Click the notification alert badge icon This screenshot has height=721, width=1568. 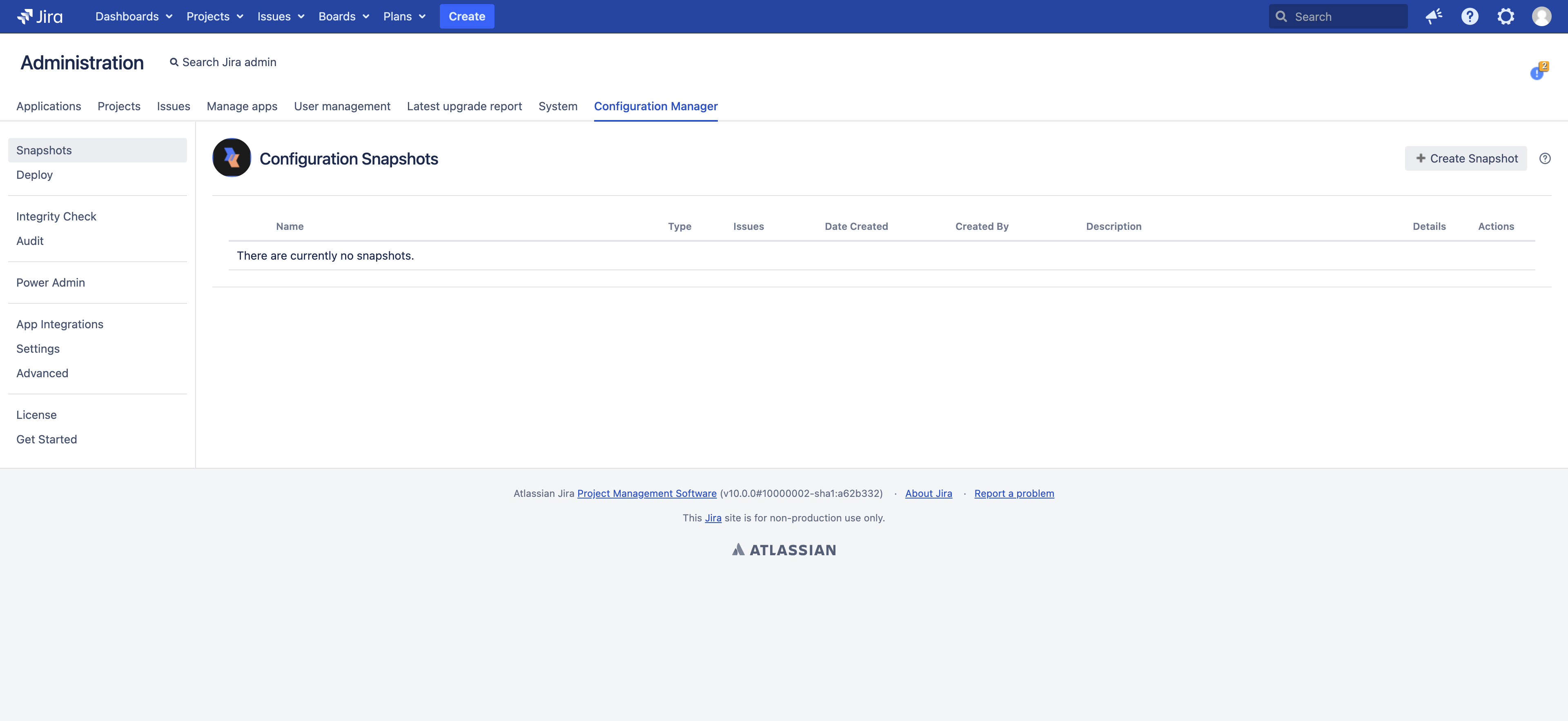click(x=1539, y=71)
